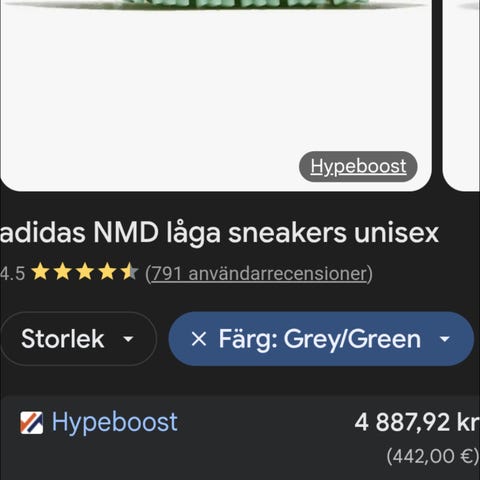Open the 791 användarrecensioner reviews link
480x480 pixels.
(259, 274)
